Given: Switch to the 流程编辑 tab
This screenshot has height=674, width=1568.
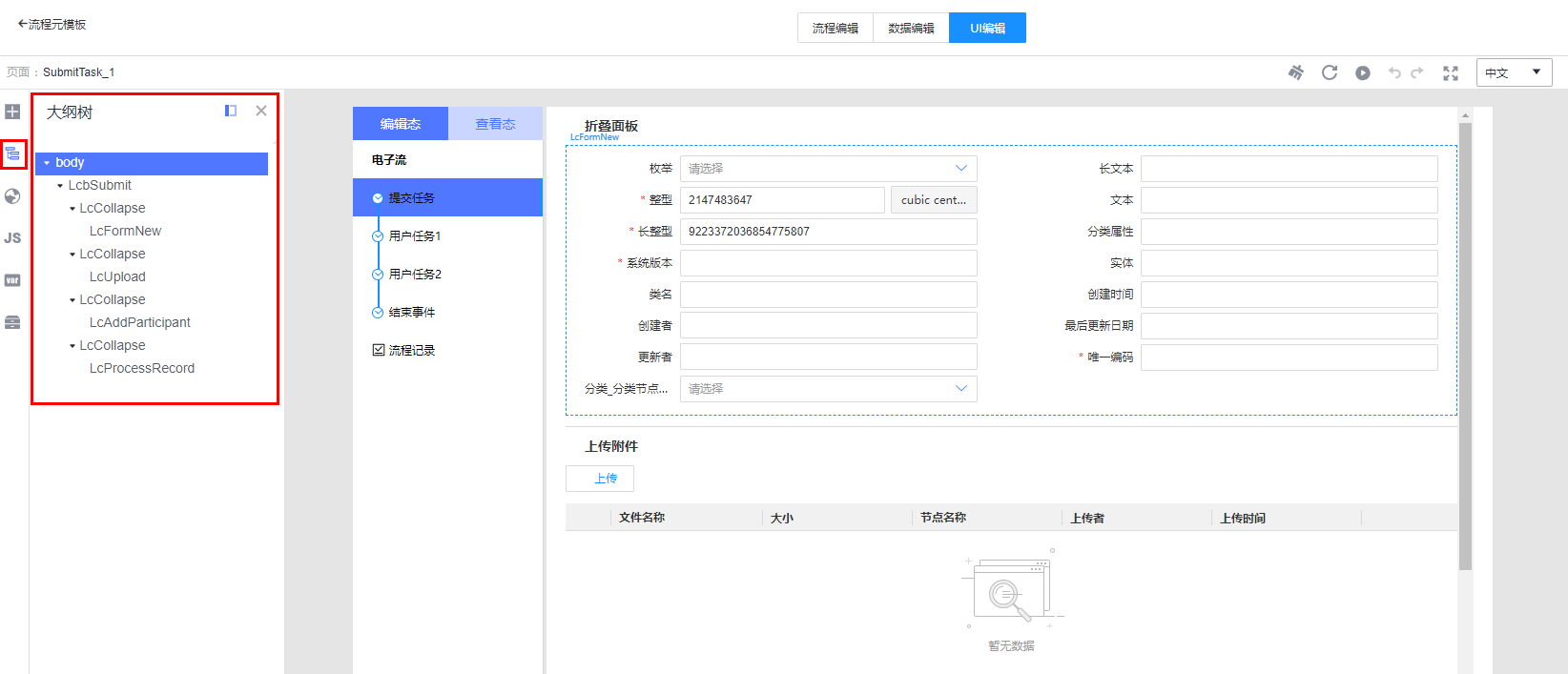Looking at the screenshot, I should (836, 28).
